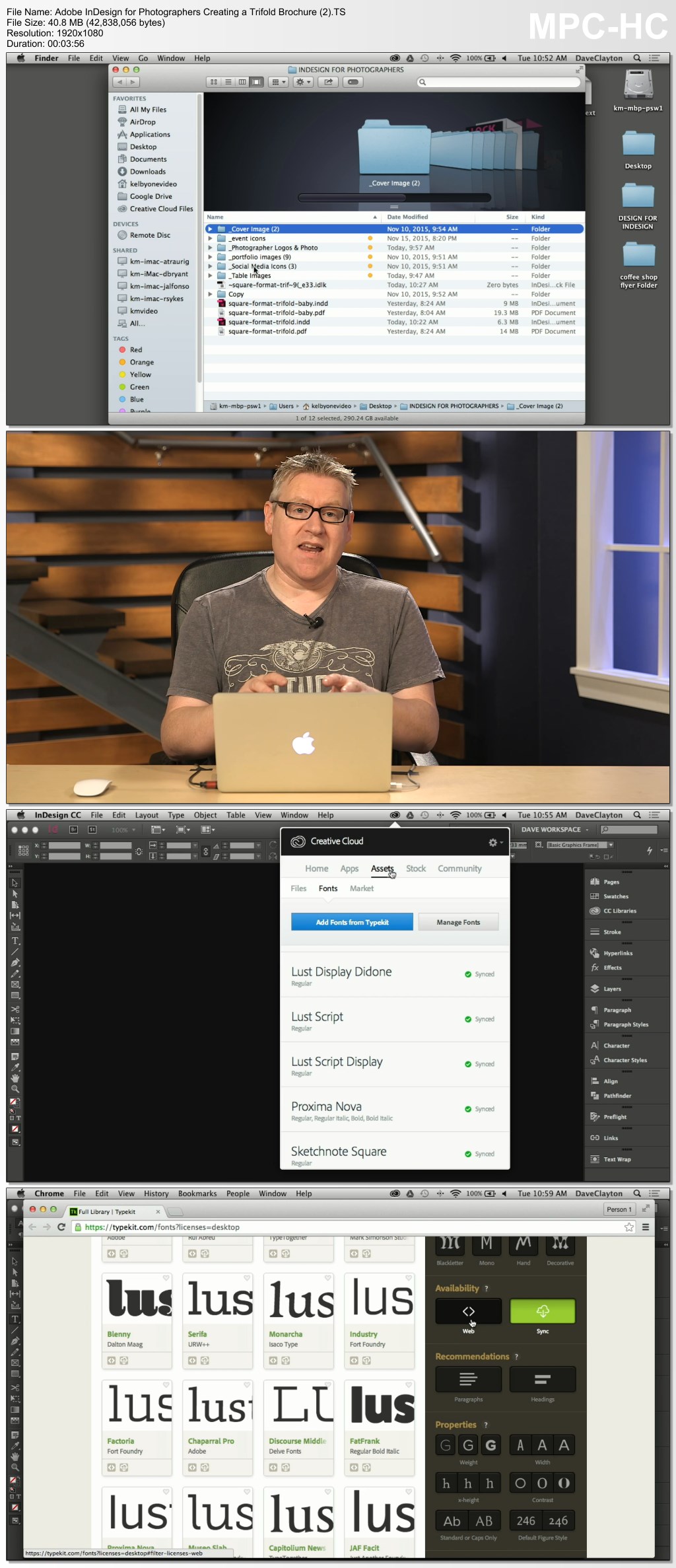Open the InDesign 100% zoom level dropdown

click(123, 830)
